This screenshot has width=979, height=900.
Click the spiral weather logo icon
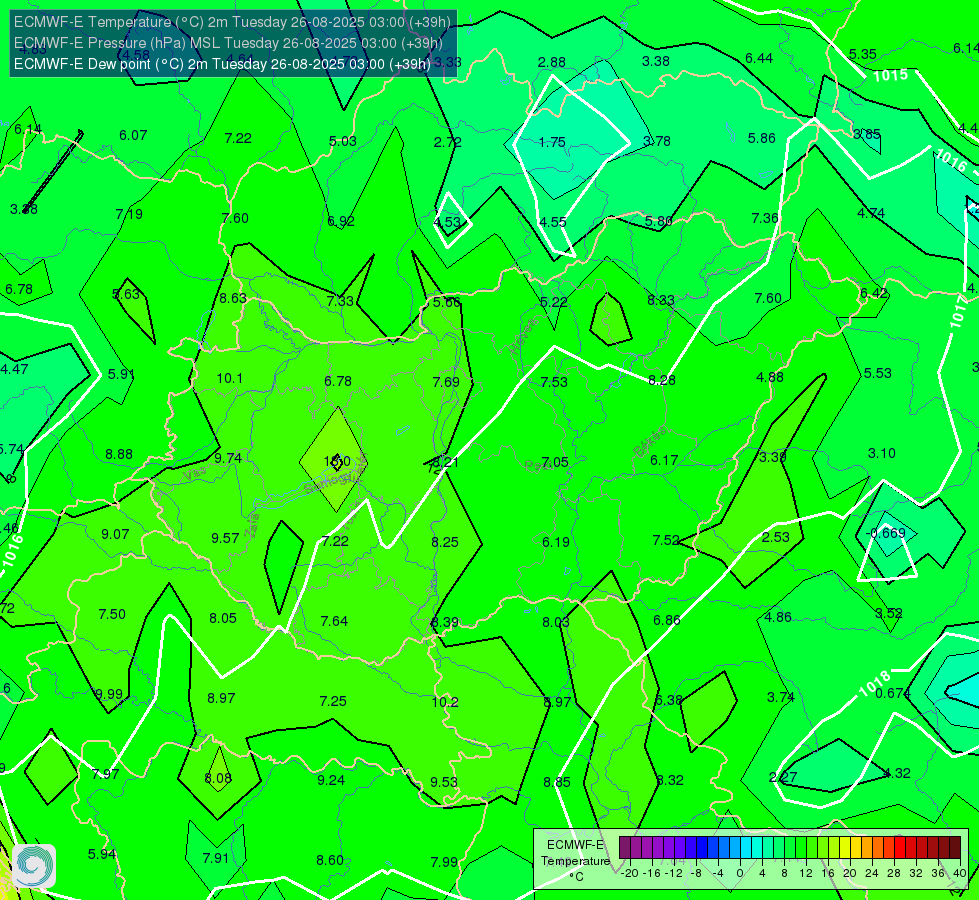[34, 866]
